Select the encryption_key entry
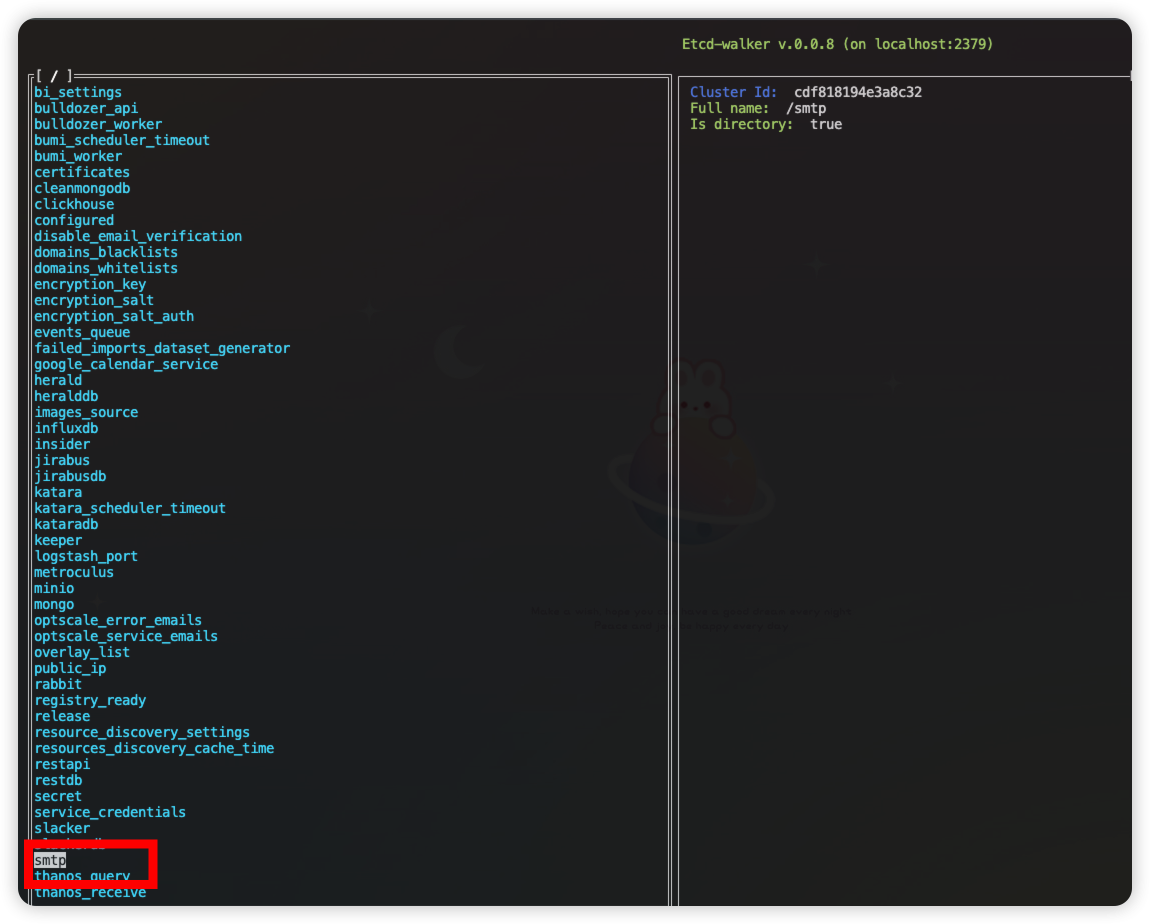Screen dimensions: 1150x924 (89, 285)
